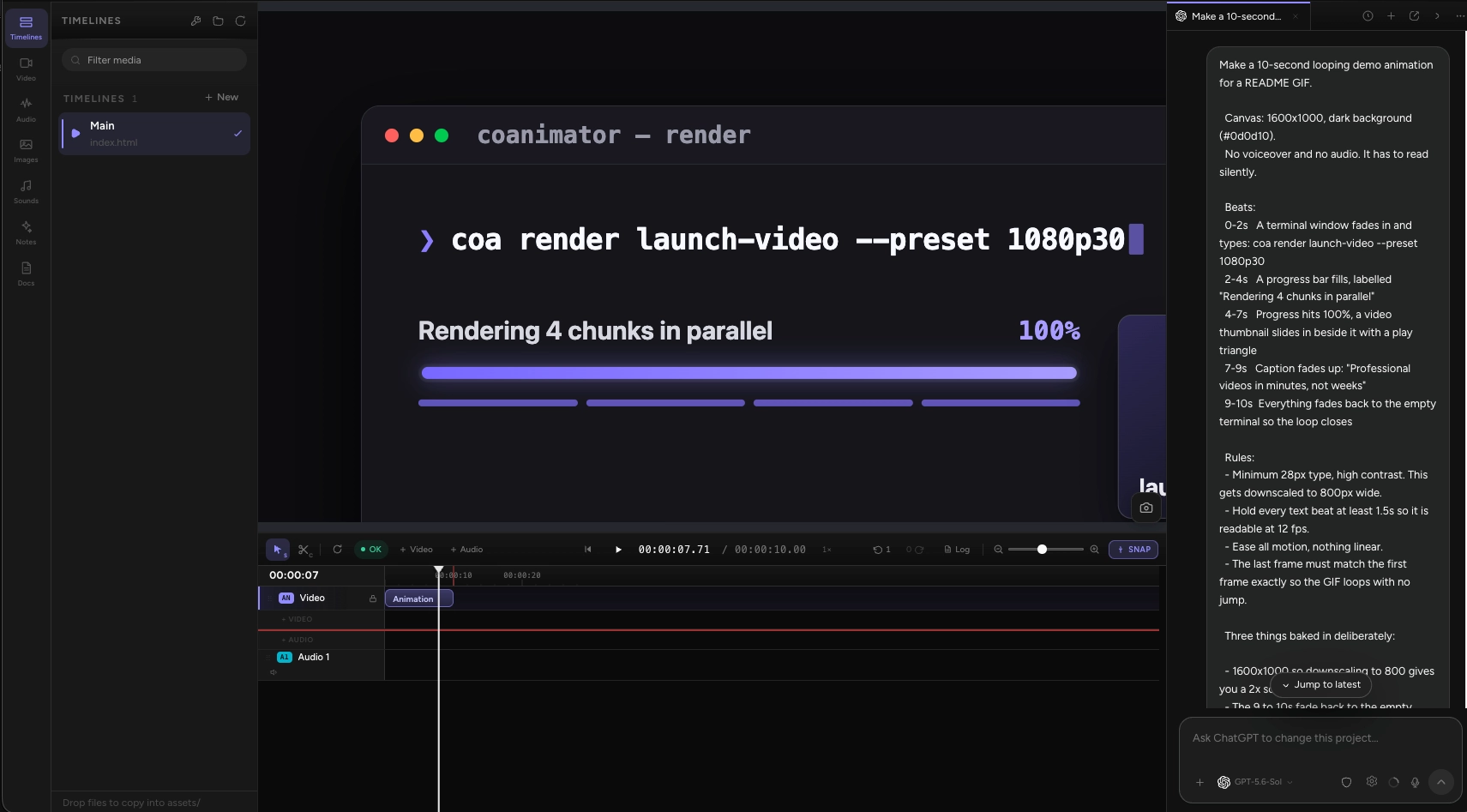The height and width of the screenshot is (812, 1467).
Task: Open chat in new window icon
Action: click(1414, 16)
